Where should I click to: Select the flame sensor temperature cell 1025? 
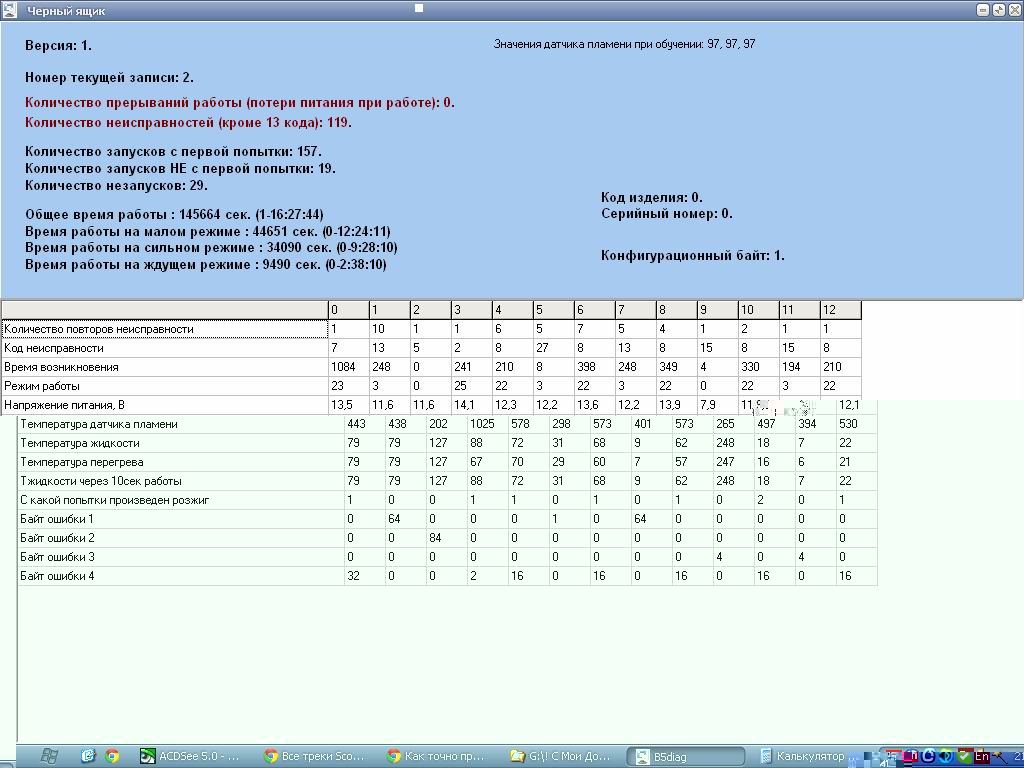click(x=488, y=424)
